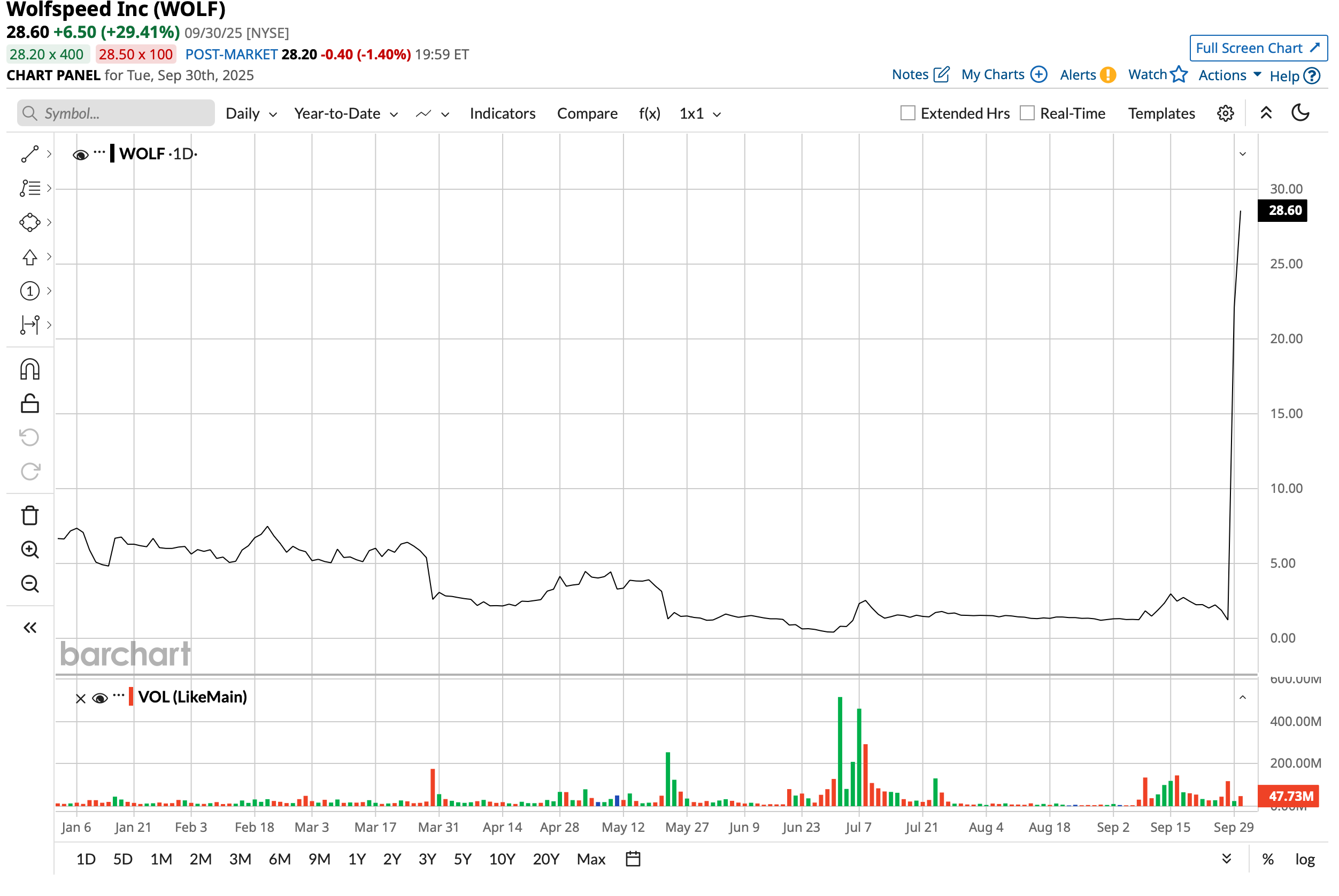Select the trend line drawing tool
This screenshot has height=896, width=1339.
[x=30, y=155]
